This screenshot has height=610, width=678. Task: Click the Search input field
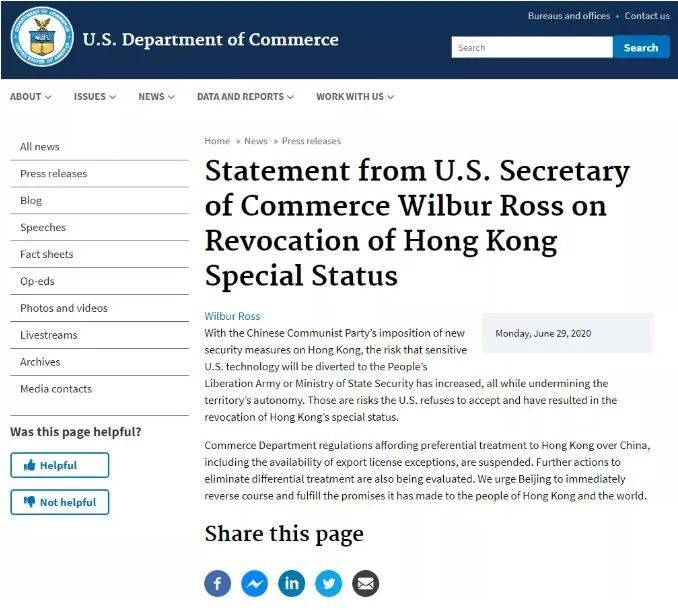531,47
